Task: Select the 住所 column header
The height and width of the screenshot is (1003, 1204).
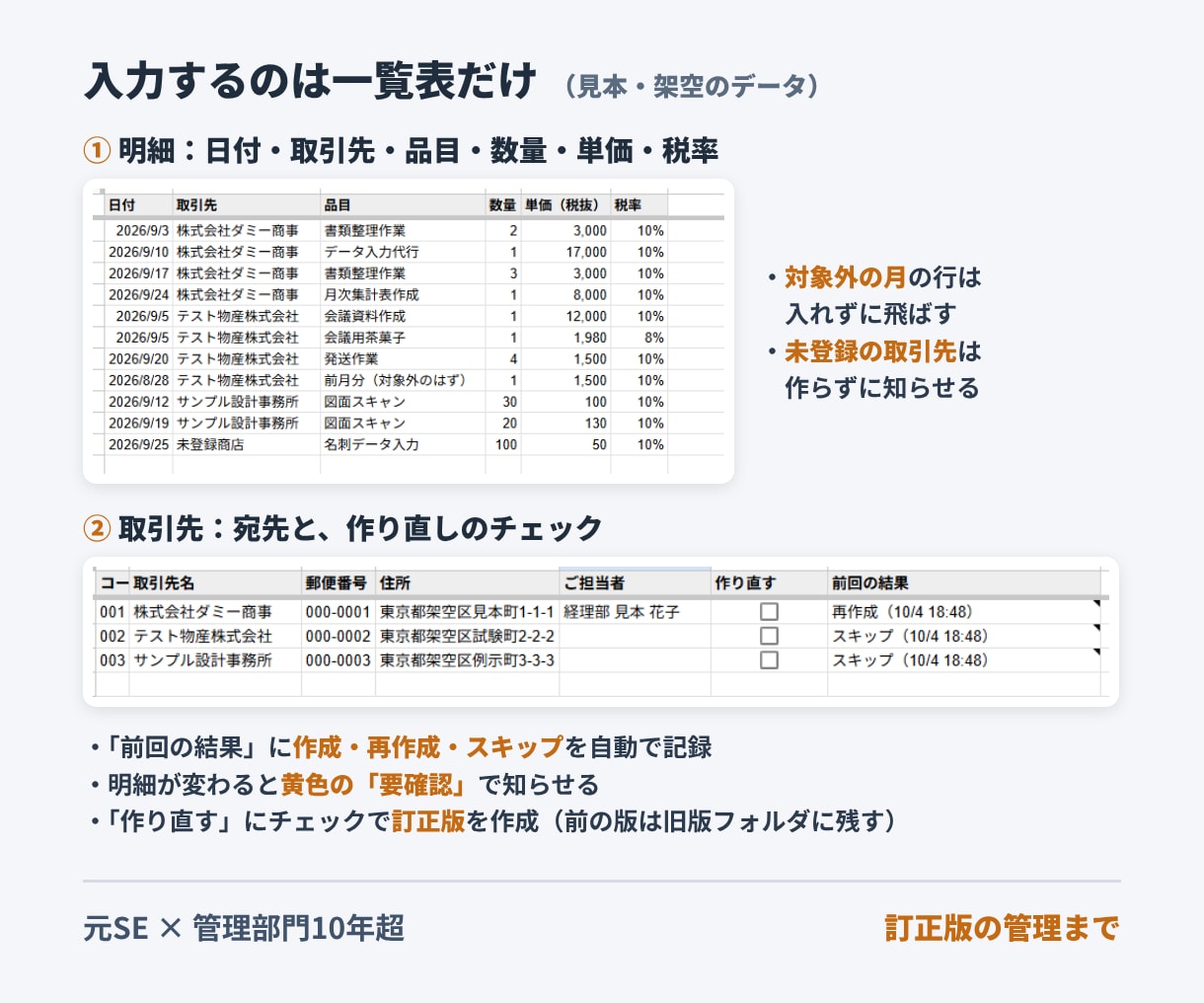Action: [467, 582]
